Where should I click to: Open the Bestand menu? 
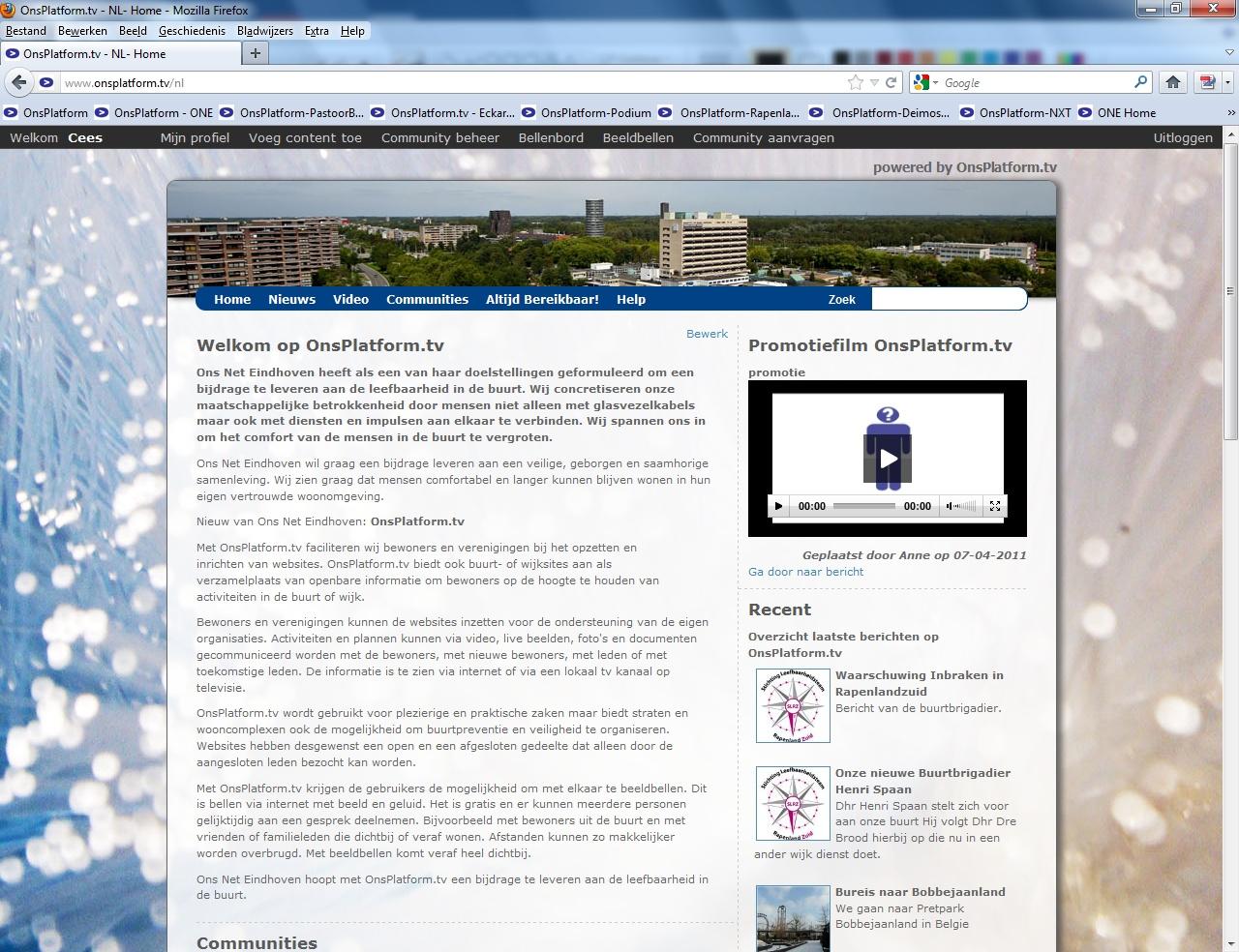click(26, 31)
